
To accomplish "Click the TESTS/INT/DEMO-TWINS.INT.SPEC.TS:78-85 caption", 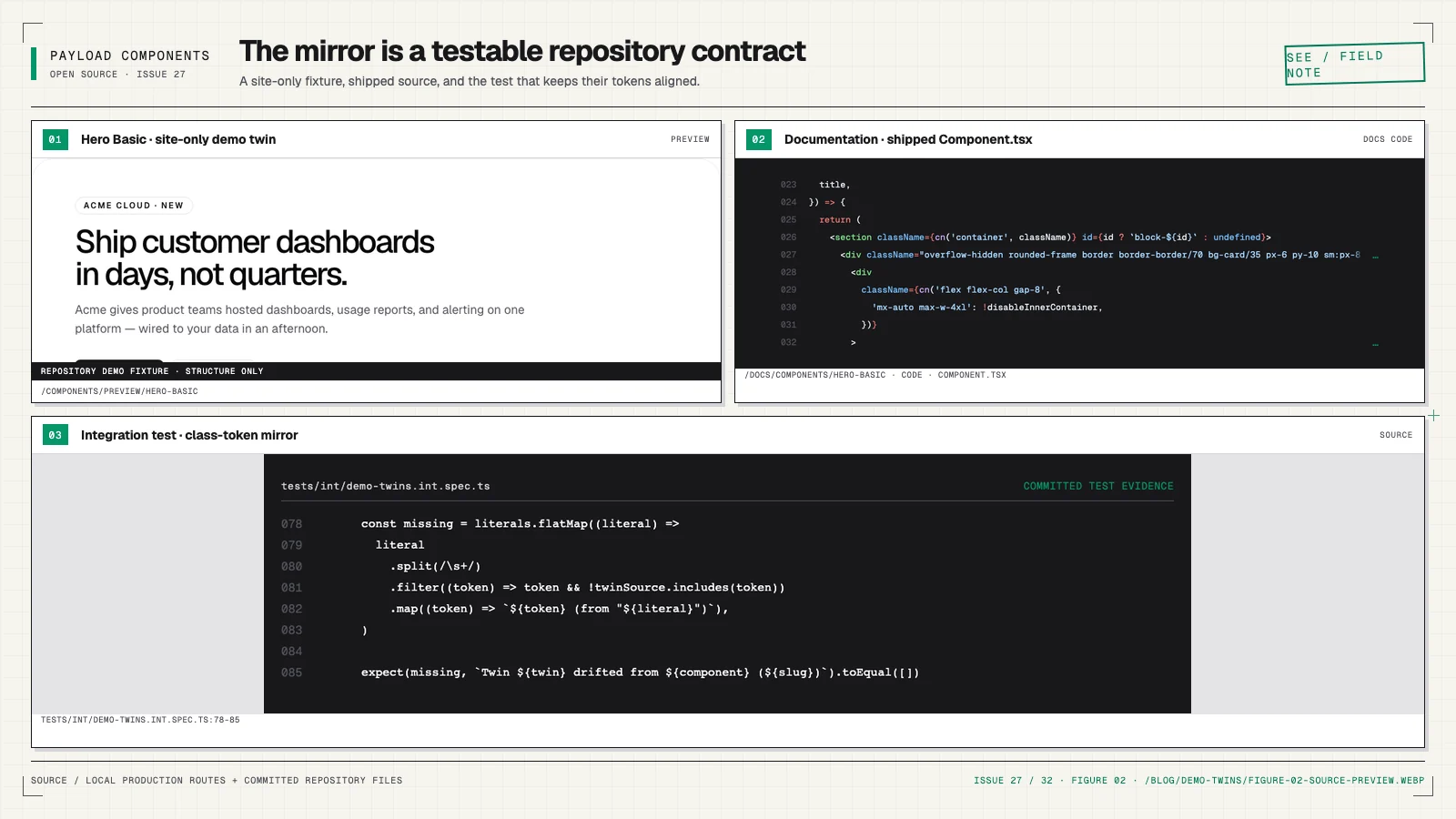I will [x=140, y=720].
